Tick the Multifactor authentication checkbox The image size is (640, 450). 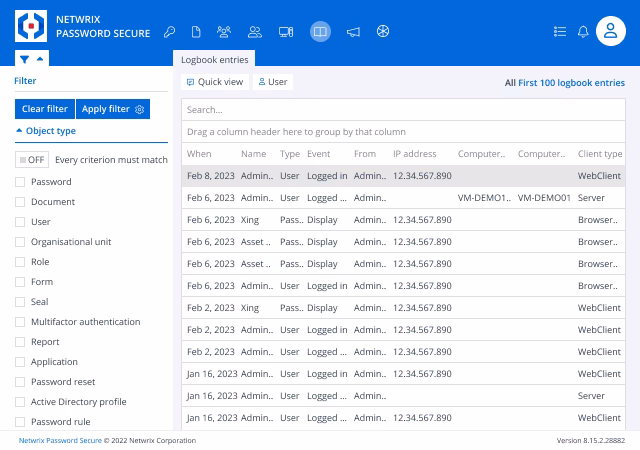(x=20, y=322)
